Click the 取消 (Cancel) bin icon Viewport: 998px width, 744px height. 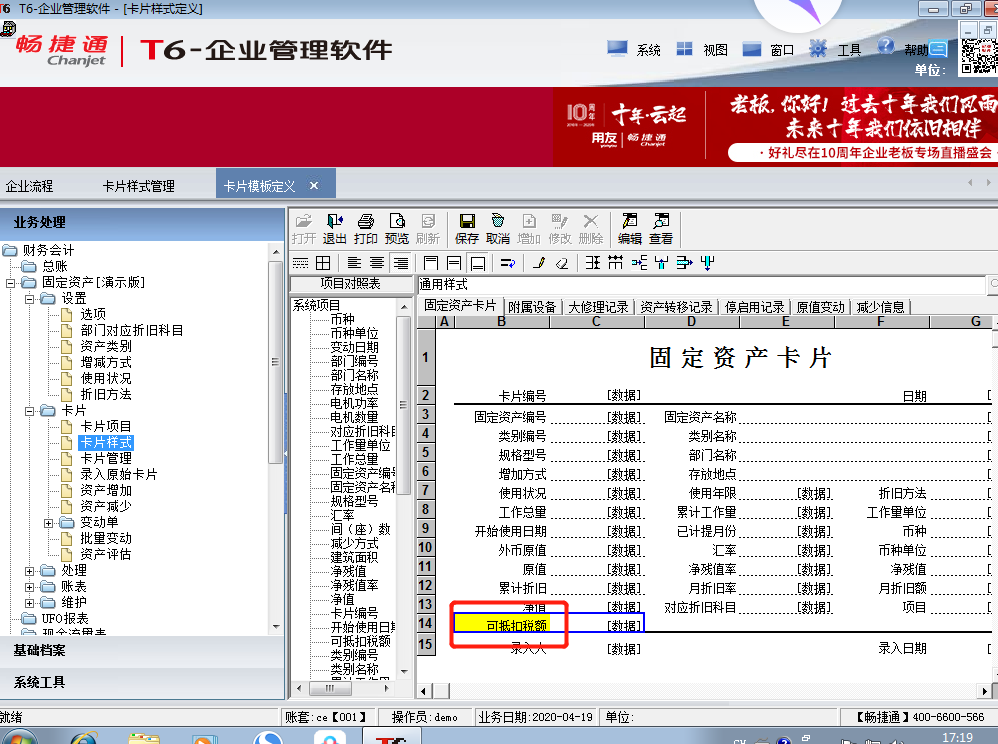498,228
